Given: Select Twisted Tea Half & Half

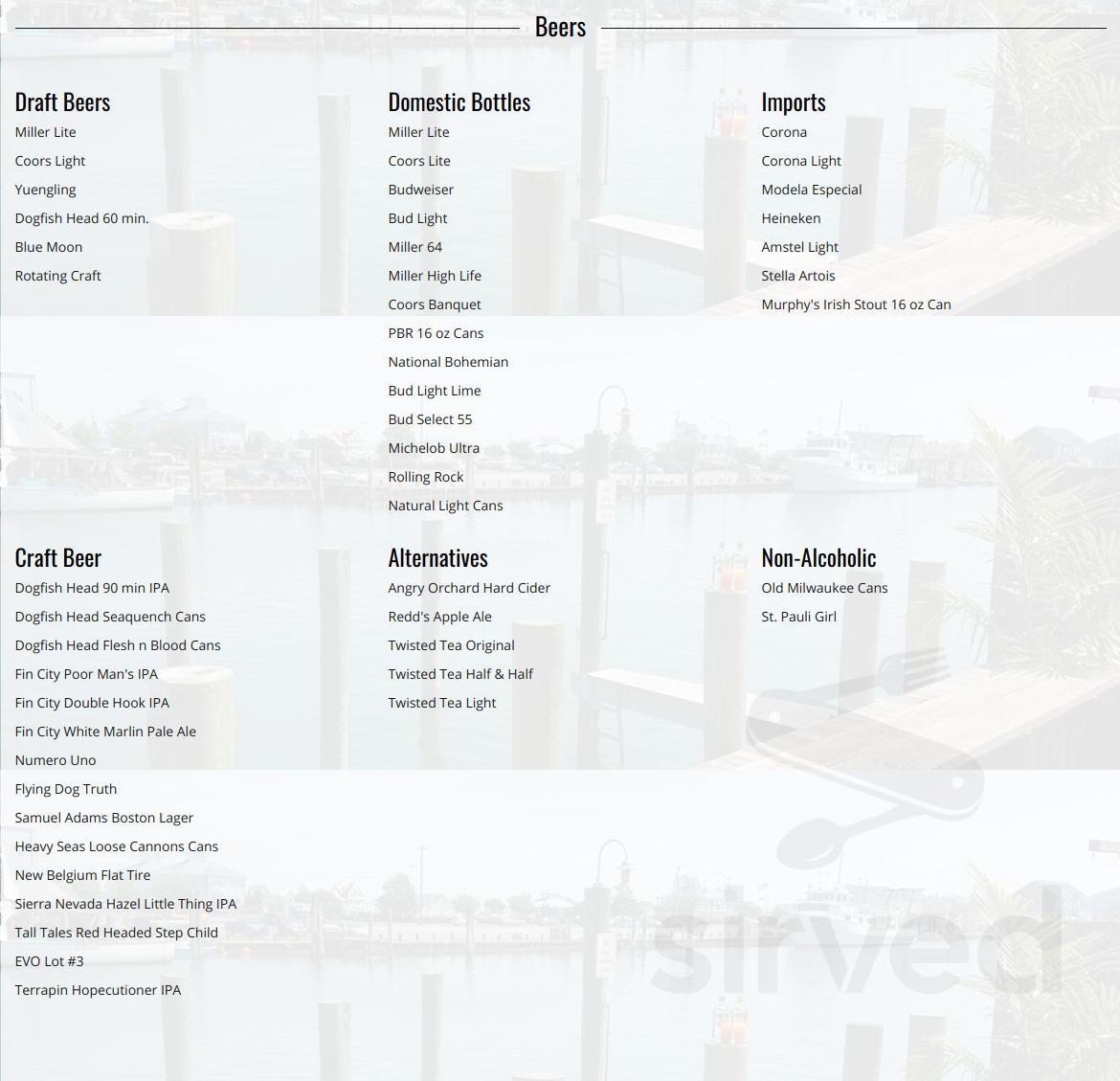Looking at the screenshot, I should pyautogui.click(x=460, y=674).
